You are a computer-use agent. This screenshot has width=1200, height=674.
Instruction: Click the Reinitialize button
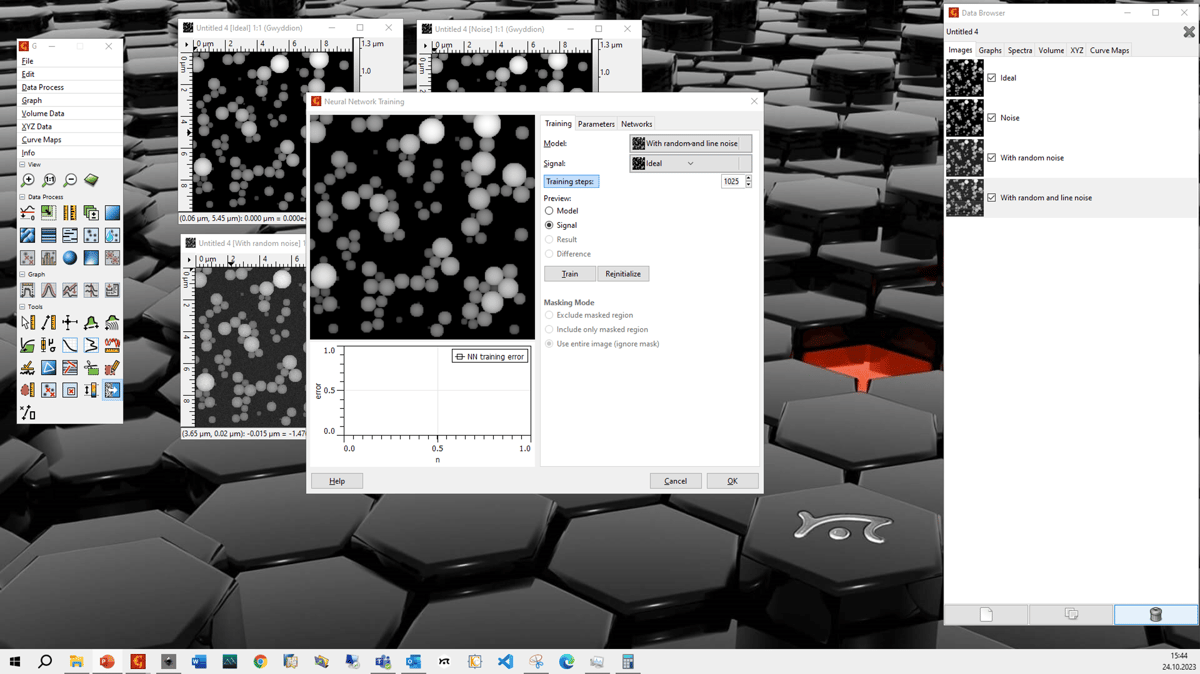coord(623,274)
